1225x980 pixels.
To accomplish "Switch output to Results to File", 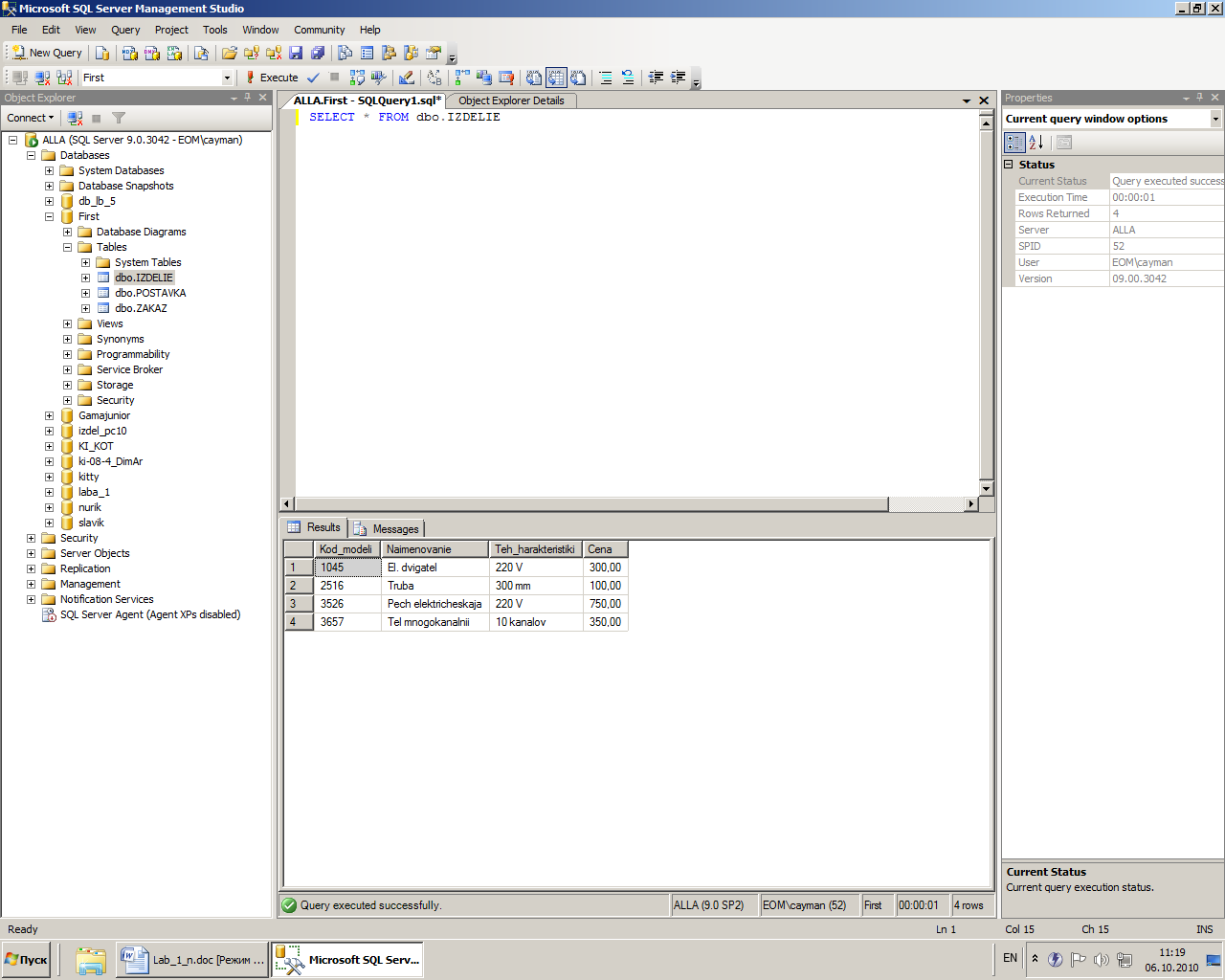I will point(578,78).
